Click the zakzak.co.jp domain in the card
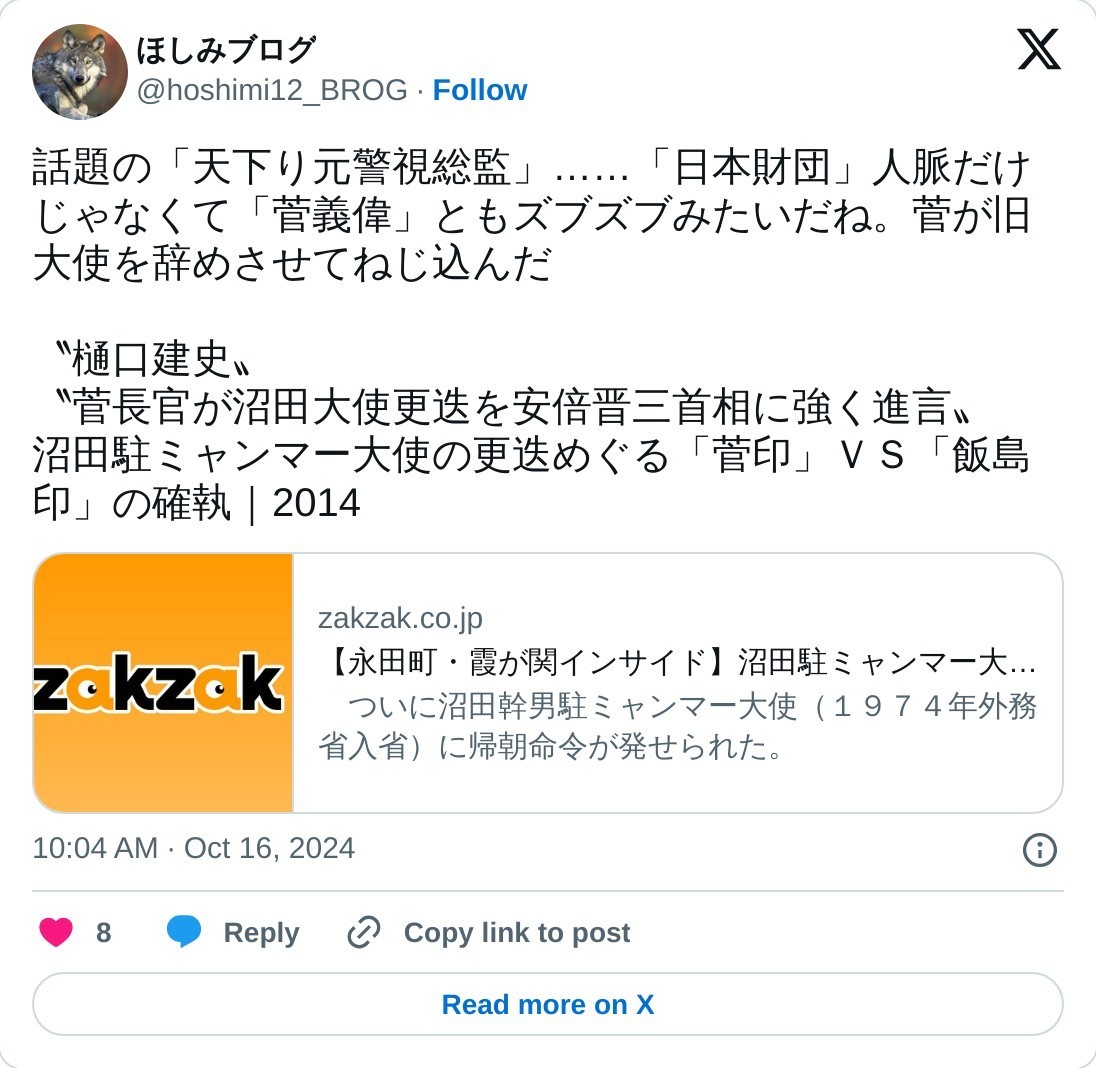Viewport: 1096px width, 1068px height. point(400,619)
